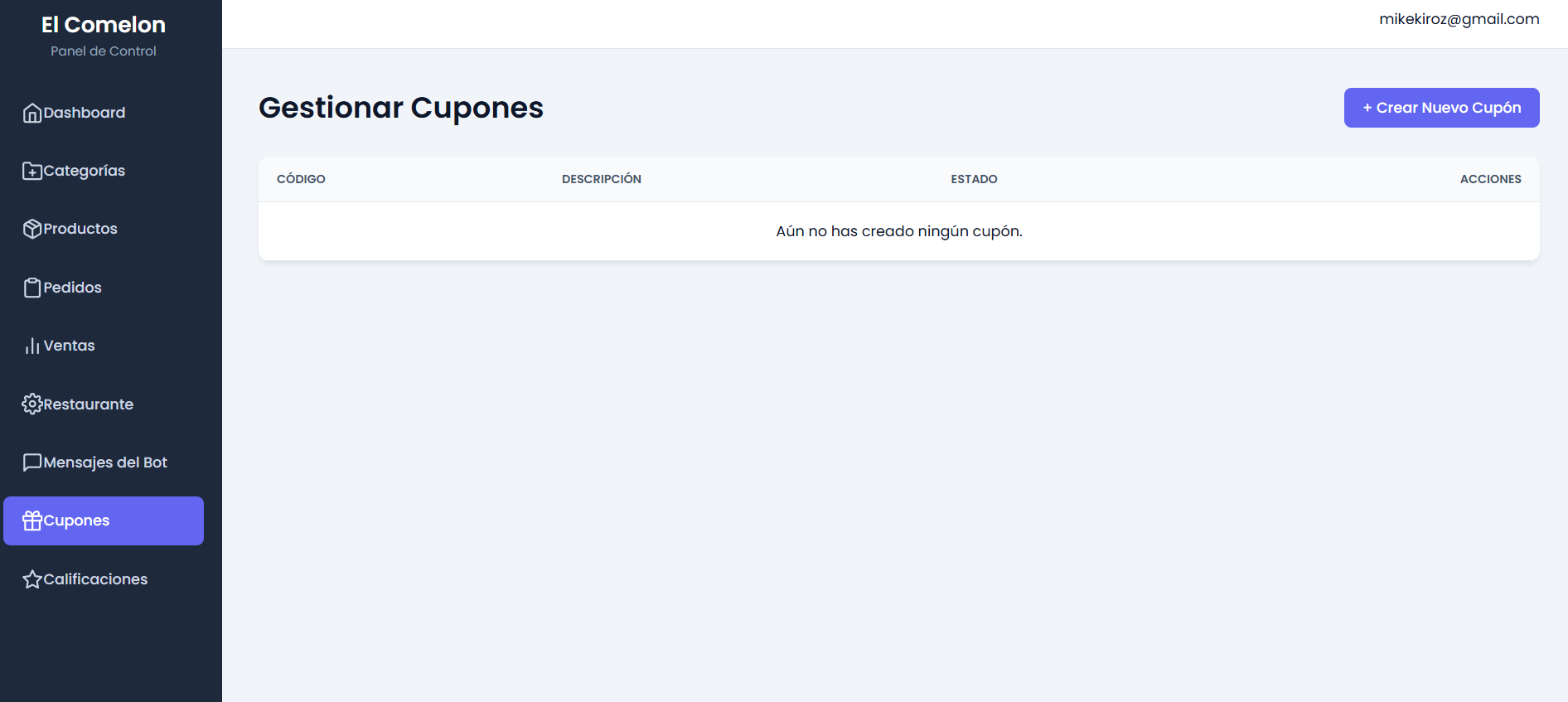Click the Cupones gift icon
The height and width of the screenshot is (702, 1568).
click(32, 520)
